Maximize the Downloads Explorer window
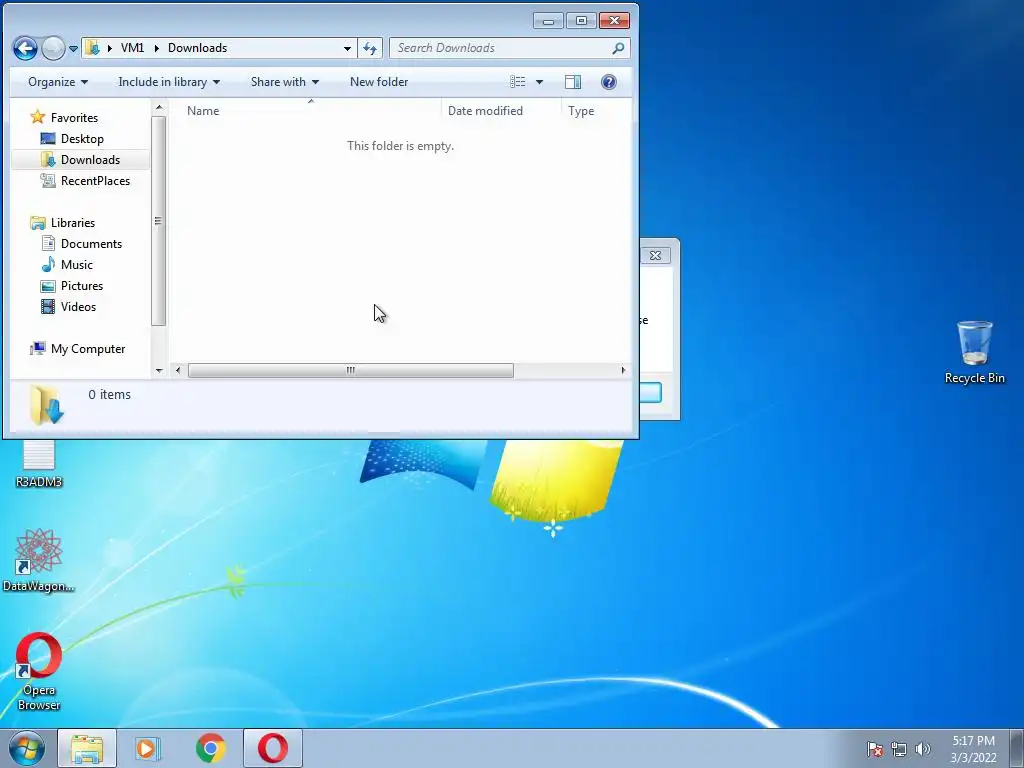Screen dimensions: 1024x768 pyautogui.click(x=581, y=21)
